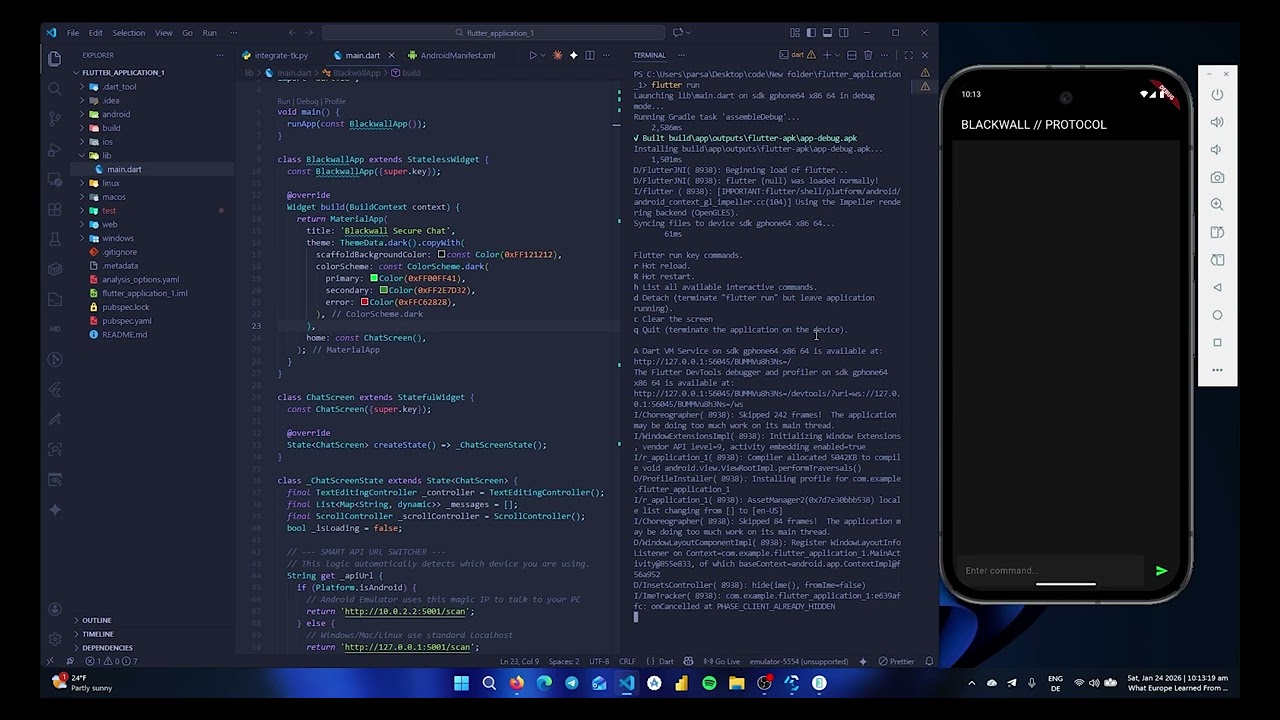Close the main.dart tab
The width and height of the screenshot is (1280, 720).
[391, 55]
